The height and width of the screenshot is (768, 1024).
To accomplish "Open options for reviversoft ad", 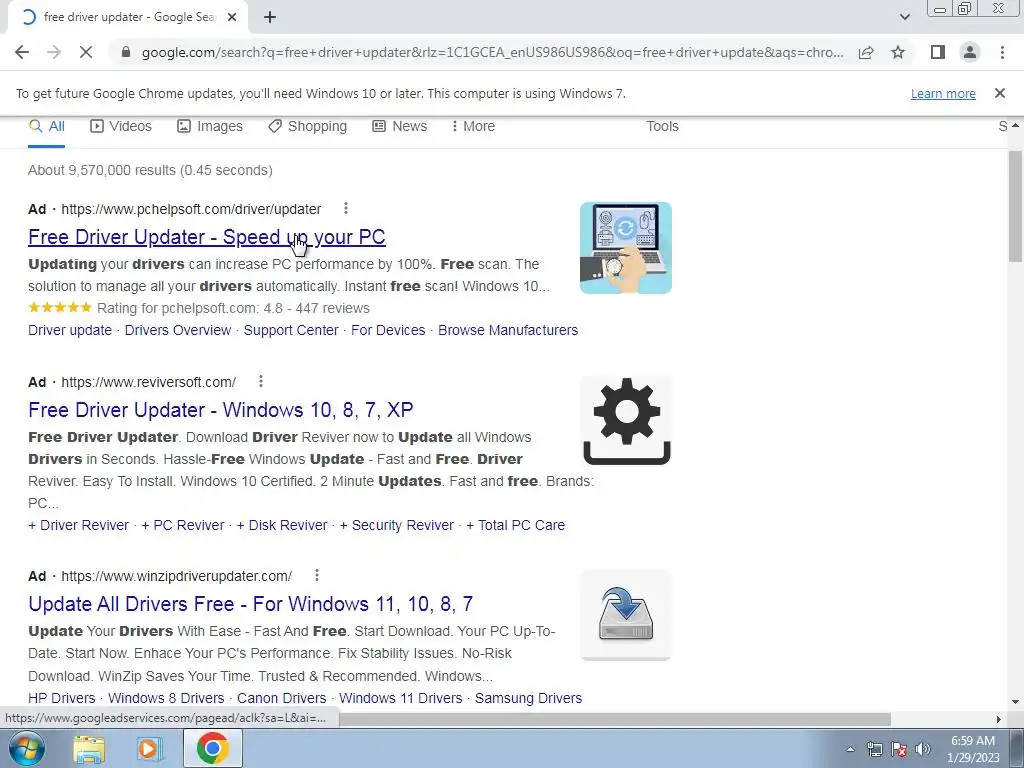I will tap(261, 381).
